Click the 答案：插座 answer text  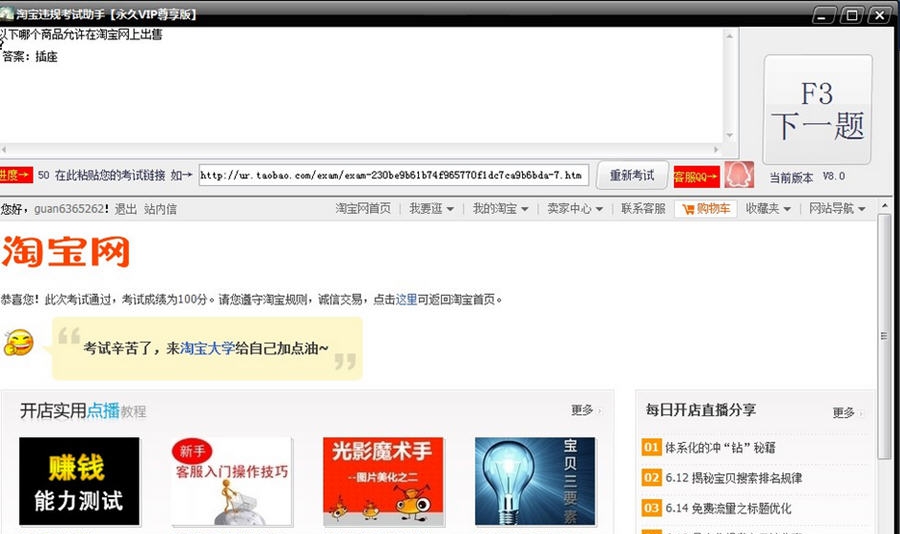point(30,56)
